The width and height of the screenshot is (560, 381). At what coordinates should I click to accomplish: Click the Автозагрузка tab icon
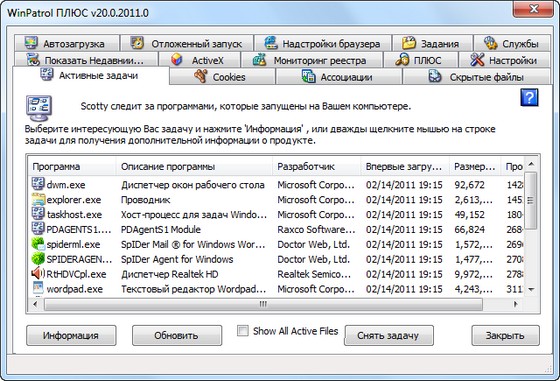pos(31,43)
